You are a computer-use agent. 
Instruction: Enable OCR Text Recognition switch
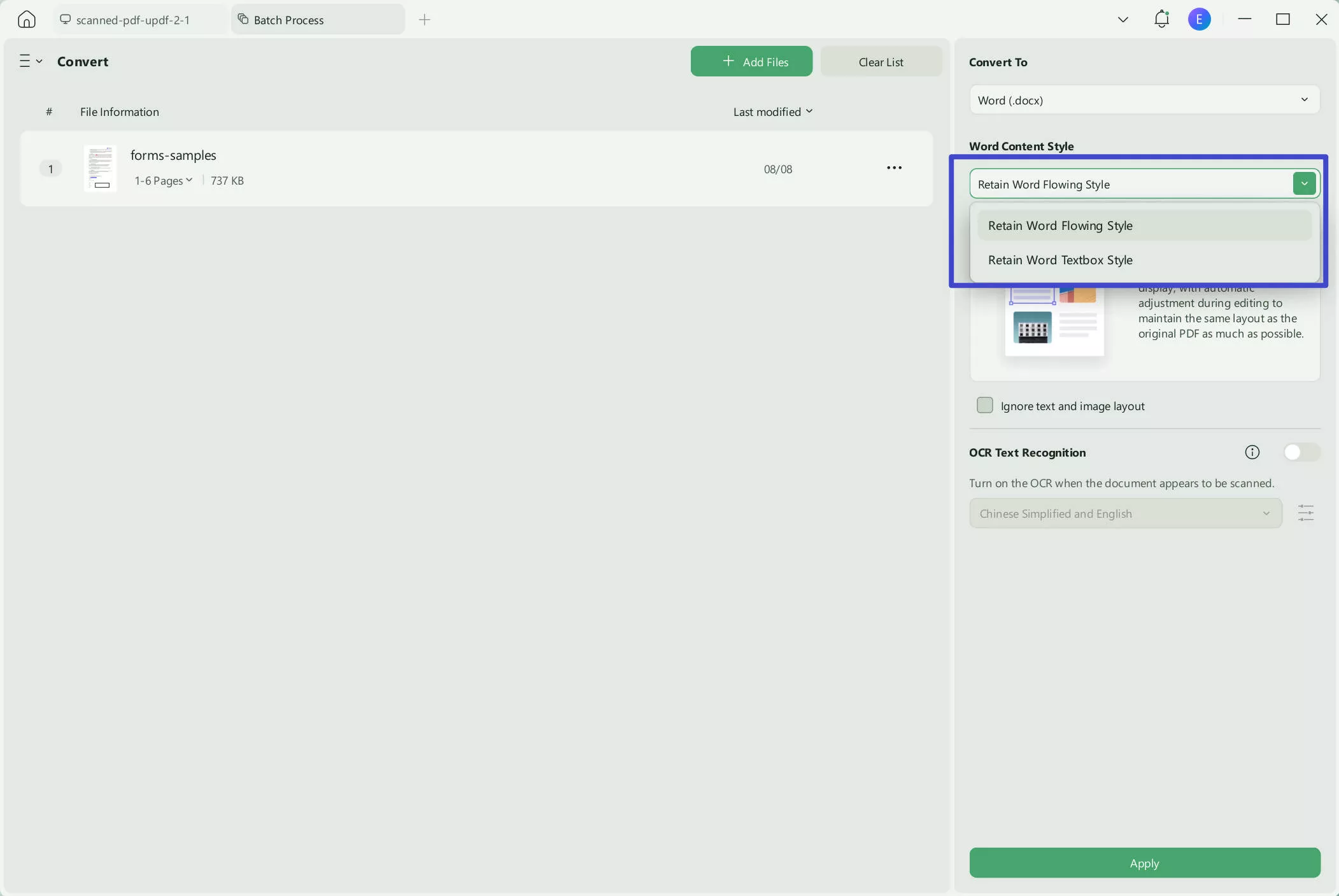1301,452
